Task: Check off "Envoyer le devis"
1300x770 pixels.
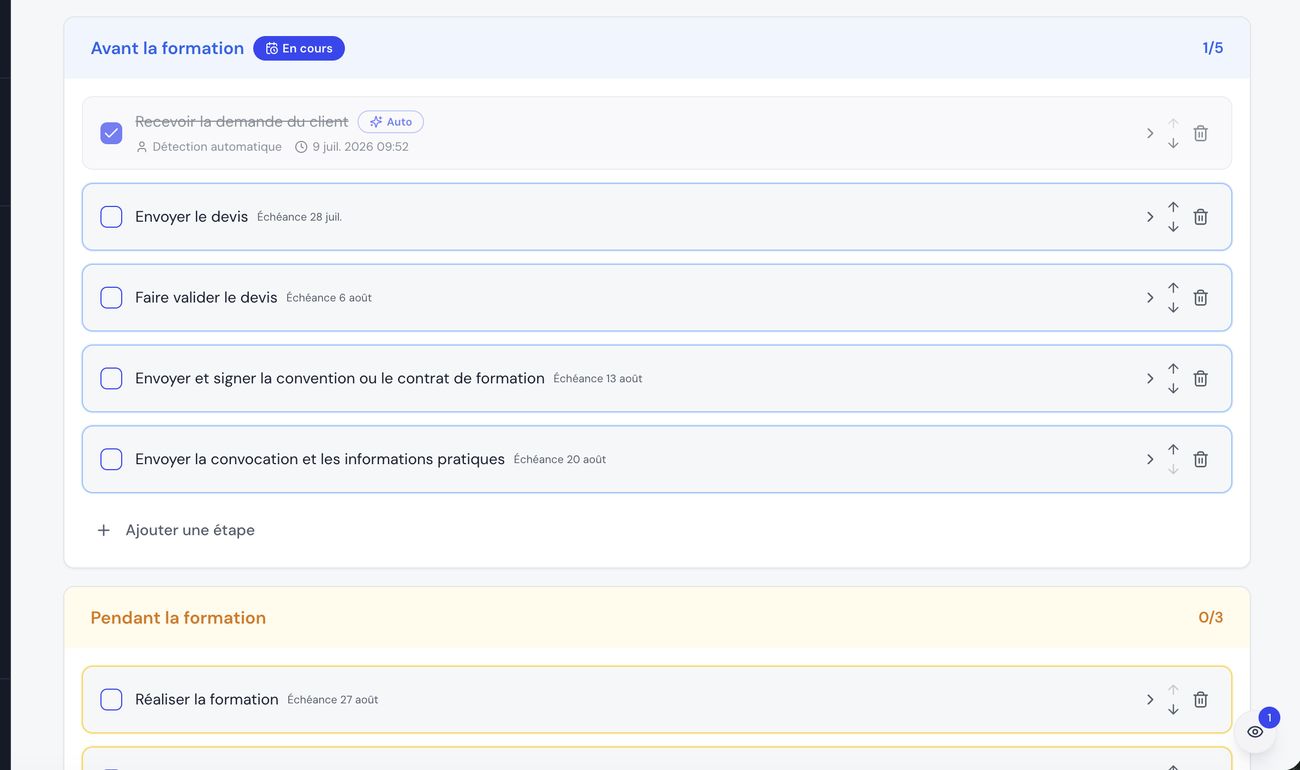Action: [x=111, y=217]
